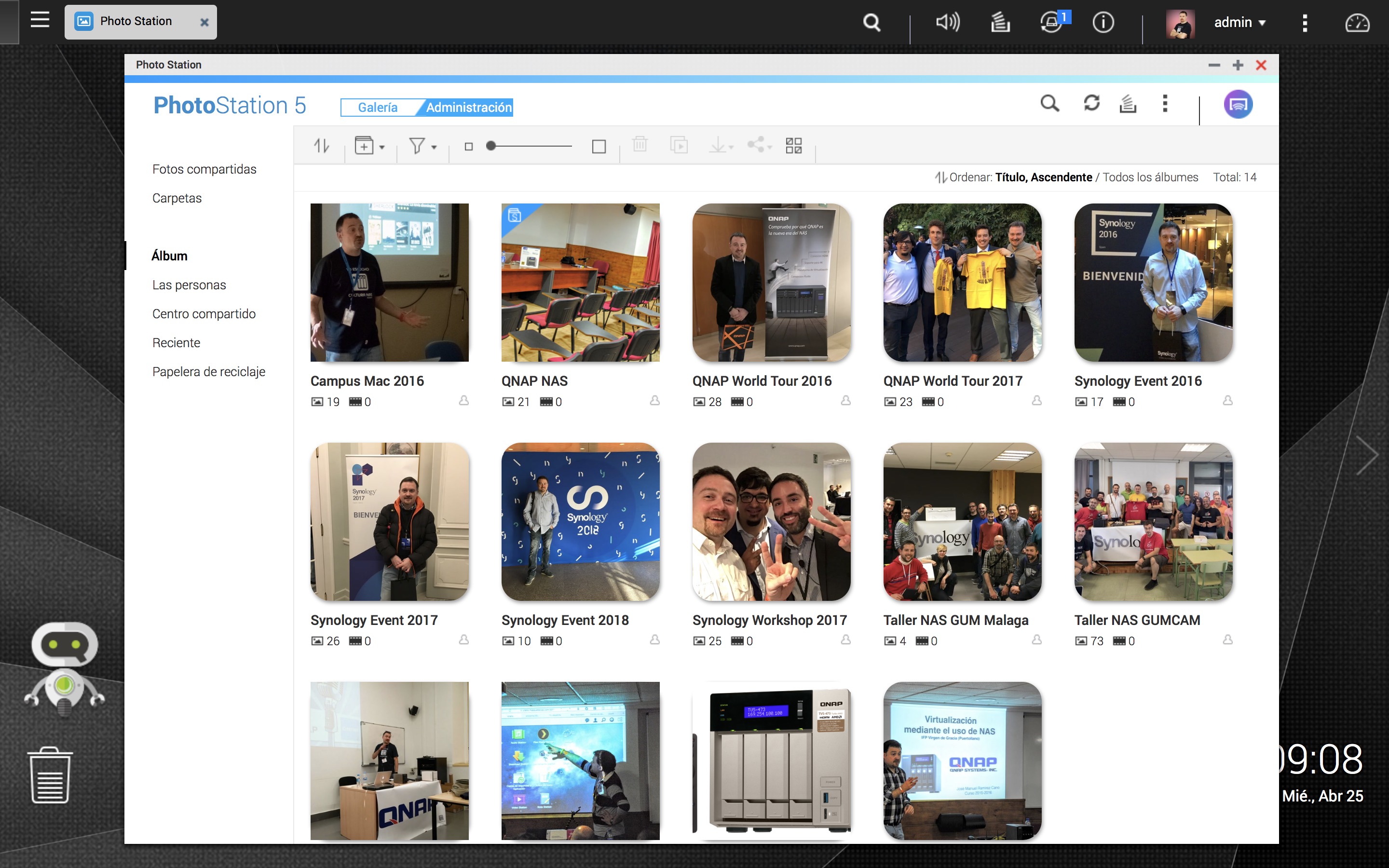Open the Synology Event 2018 album thumbnail
Image resolution: width=1389 pixels, height=868 pixels.
[x=580, y=521]
